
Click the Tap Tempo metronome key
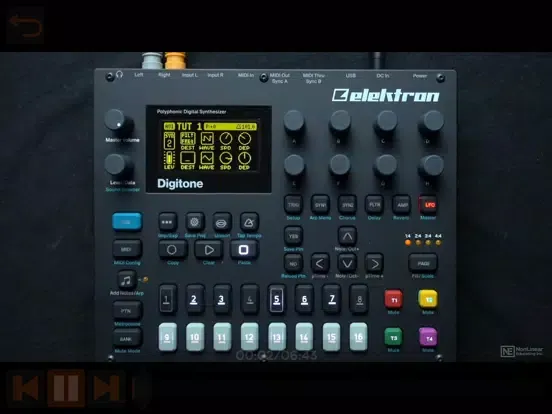pyautogui.click(x=249, y=222)
